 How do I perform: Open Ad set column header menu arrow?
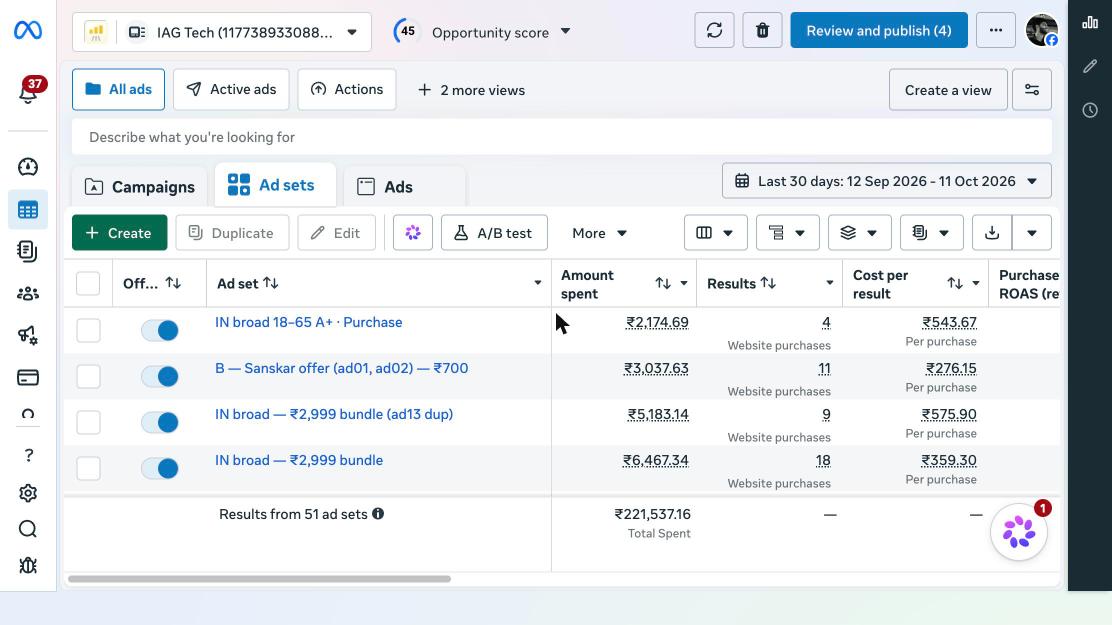[538, 283]
